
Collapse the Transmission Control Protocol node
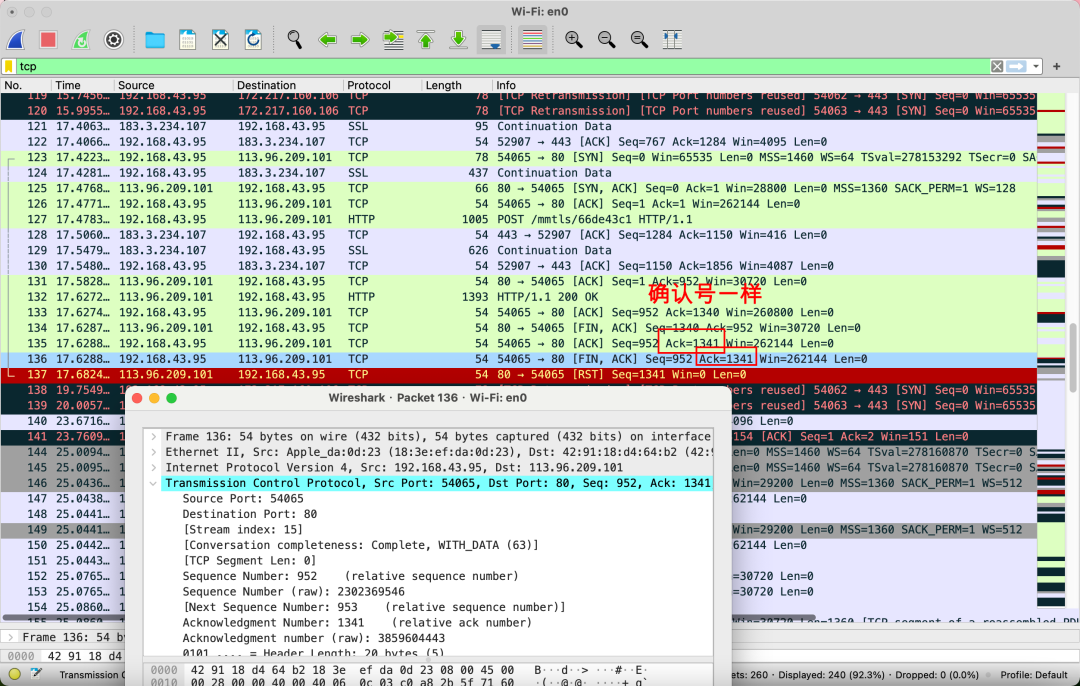pos(154,483)
